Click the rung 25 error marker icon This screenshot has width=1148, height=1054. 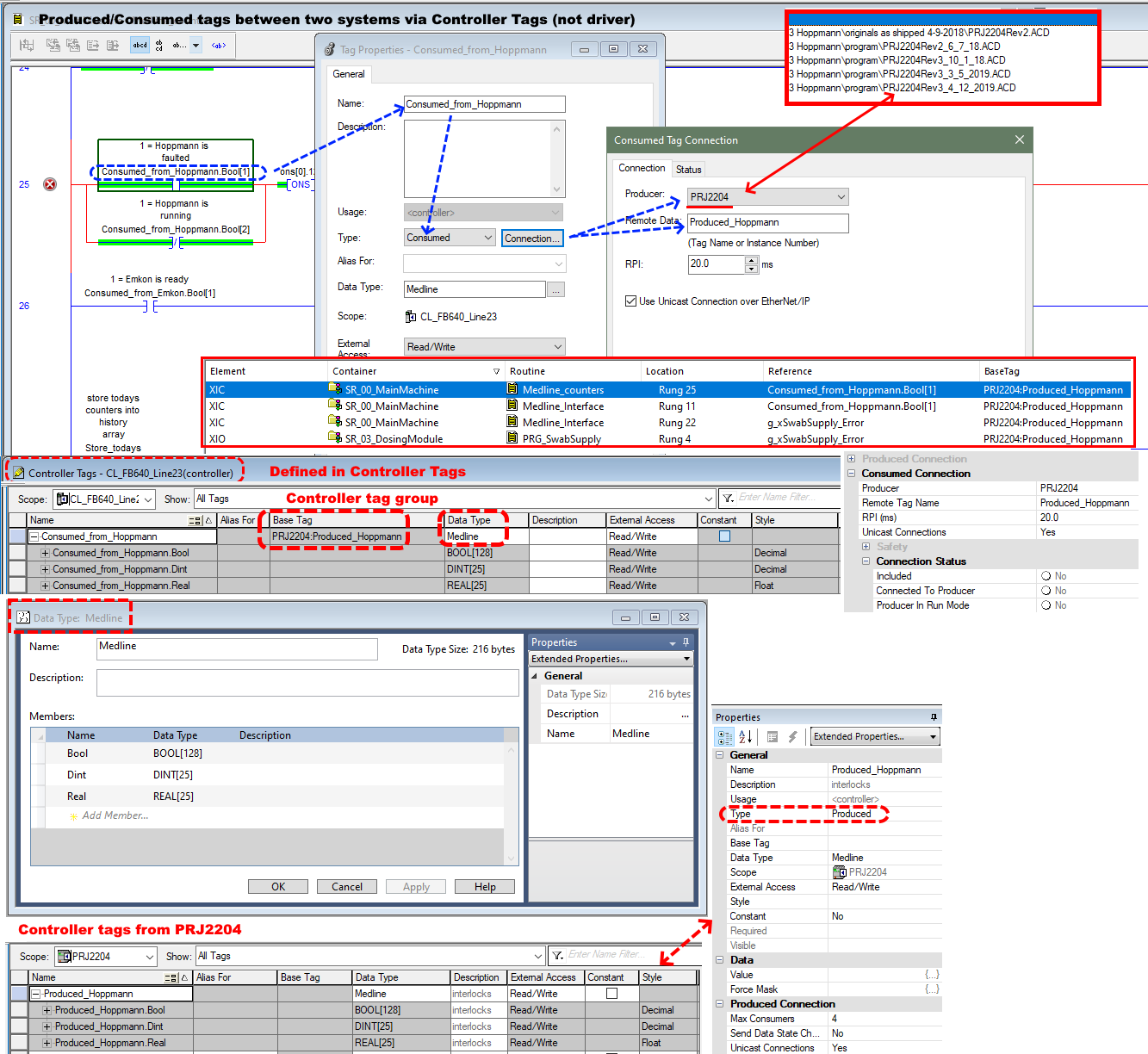[x=50, y=184]
